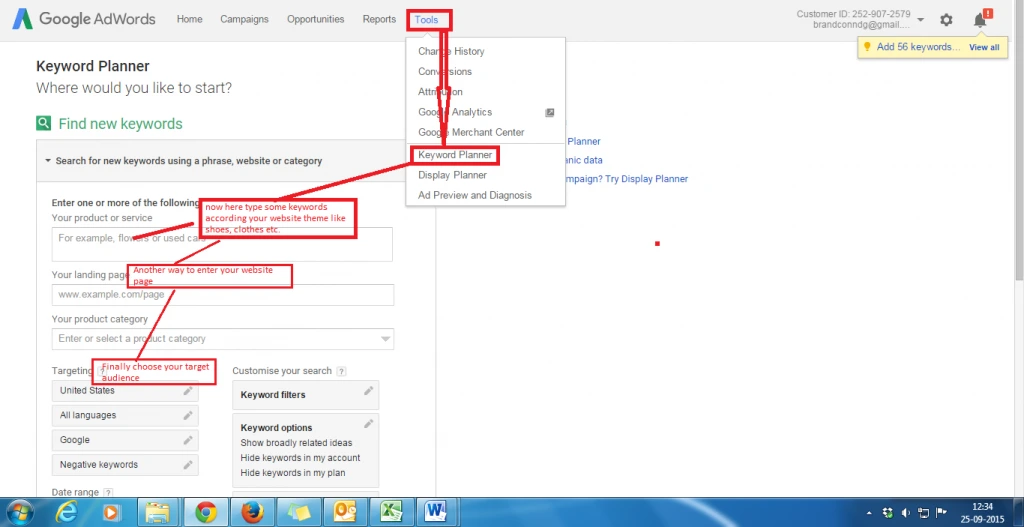The width and height of the screenshot is (1024, 527).
Task: Click View all in the keywords notification
Action: coord(984,47)
